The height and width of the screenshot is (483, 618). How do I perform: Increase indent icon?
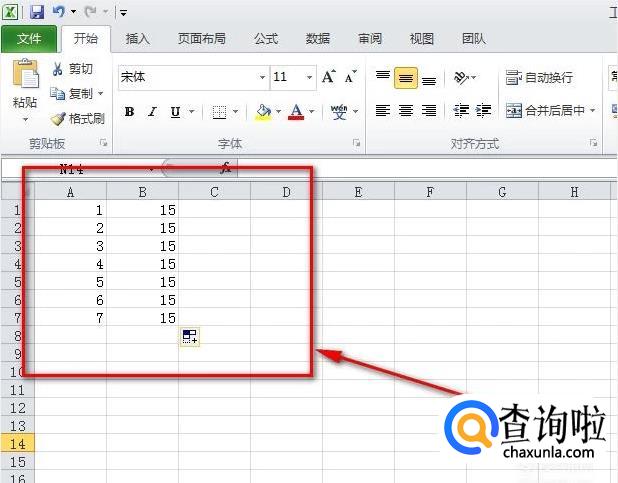click(x=483, y=110)
